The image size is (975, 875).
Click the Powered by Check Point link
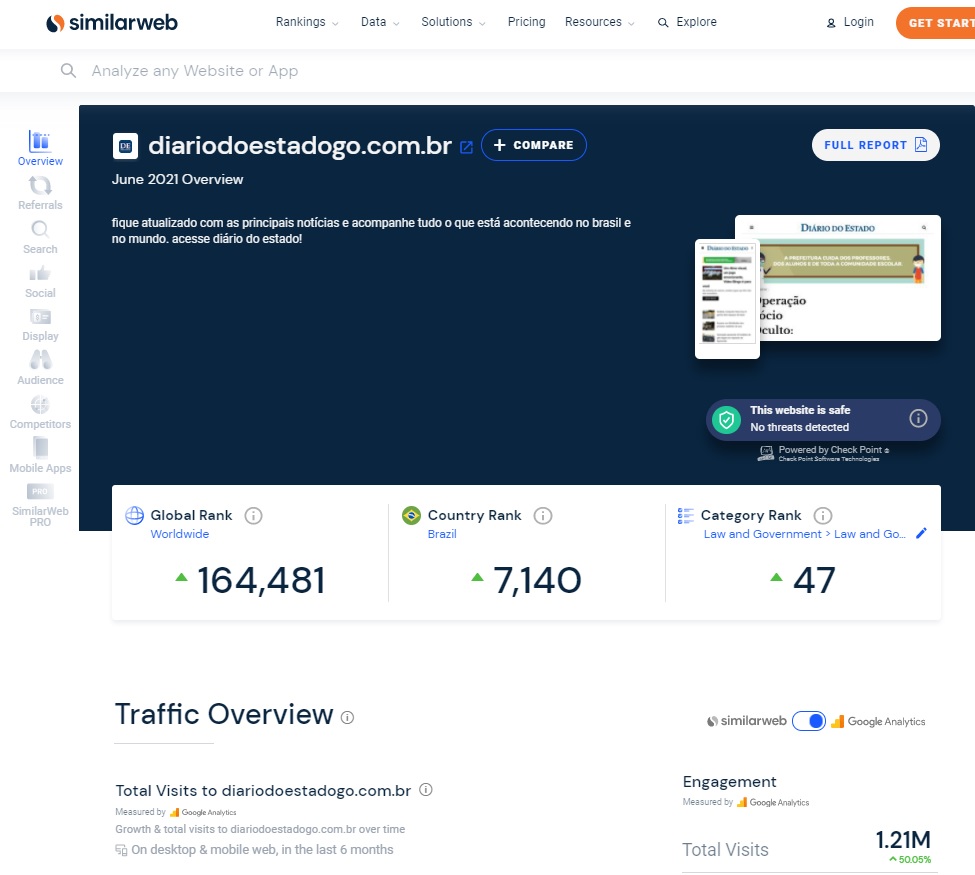click(x=823, y=453)
